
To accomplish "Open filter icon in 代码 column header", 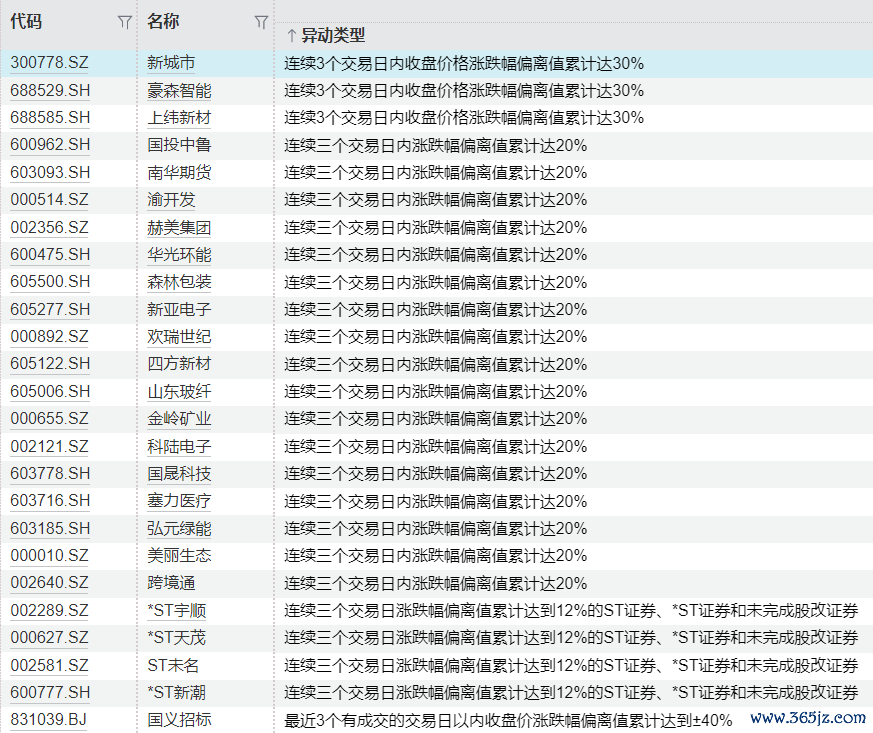I will pos(124,22).
